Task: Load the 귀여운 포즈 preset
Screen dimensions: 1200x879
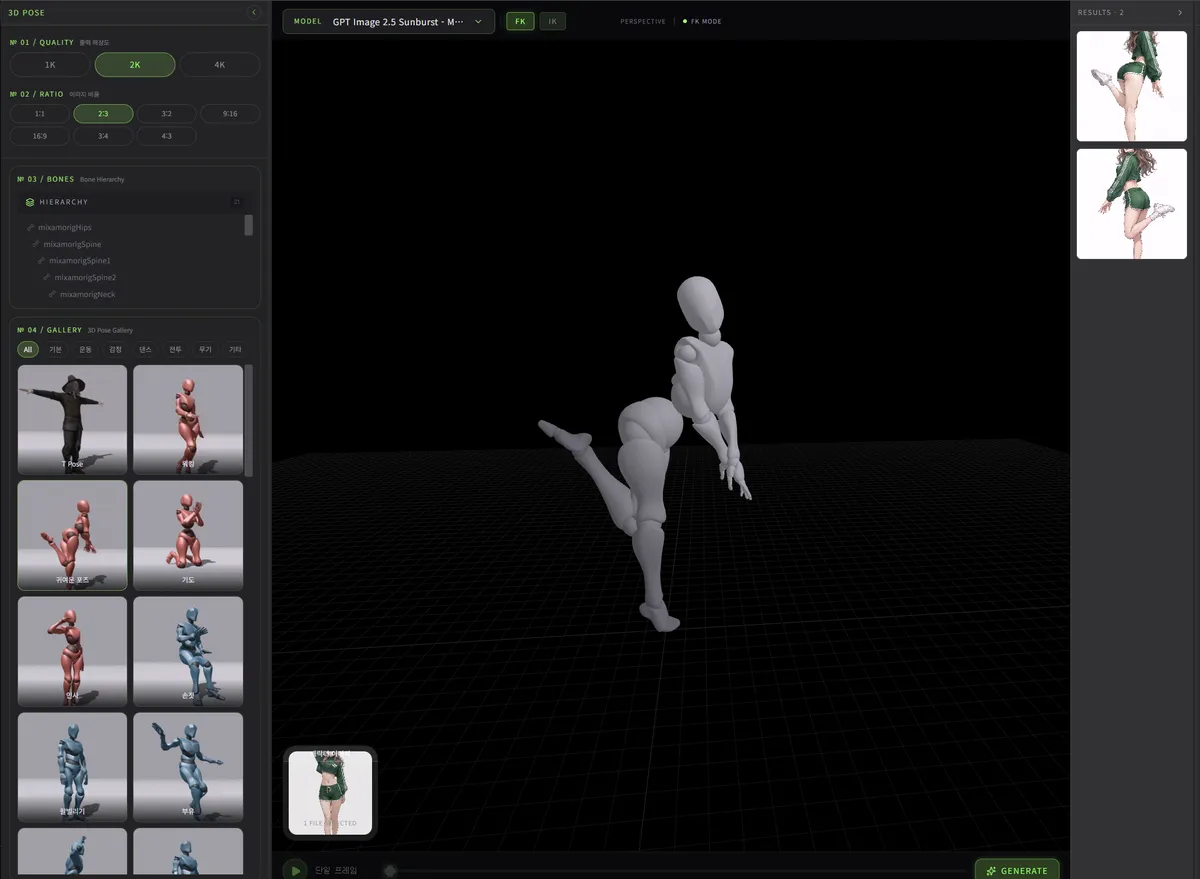Action: [x=72, y=535]
